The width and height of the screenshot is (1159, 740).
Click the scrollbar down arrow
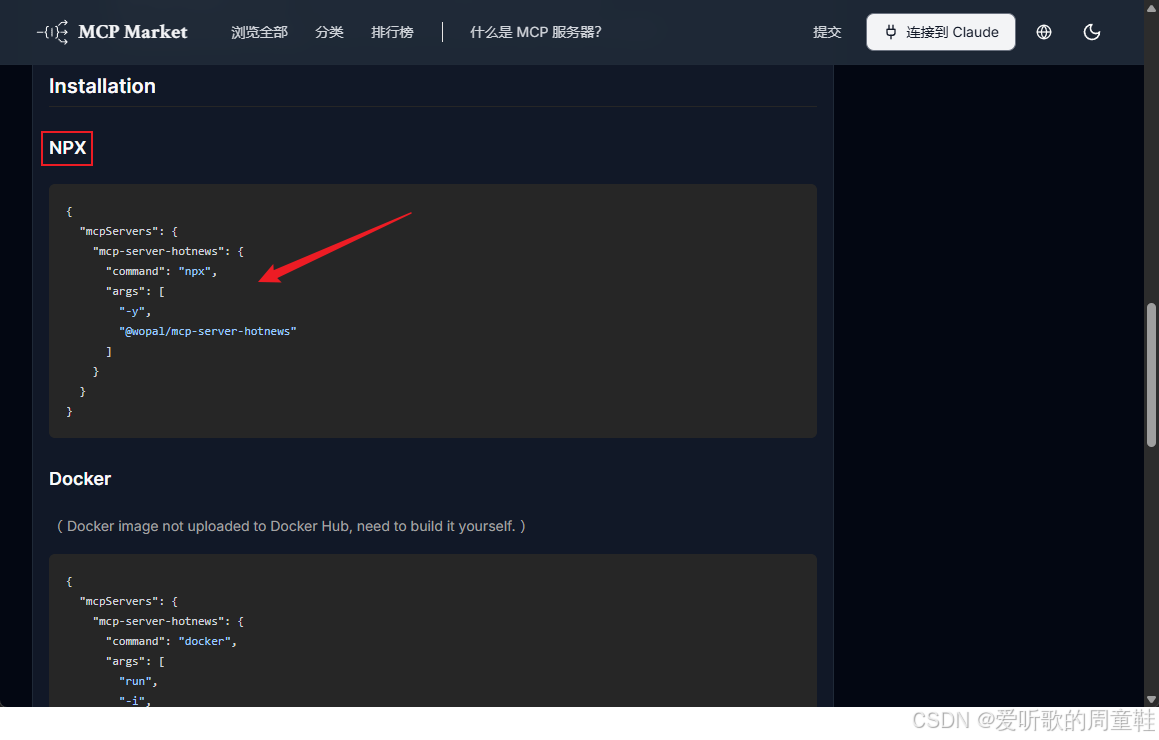(x=1151, y=699)
